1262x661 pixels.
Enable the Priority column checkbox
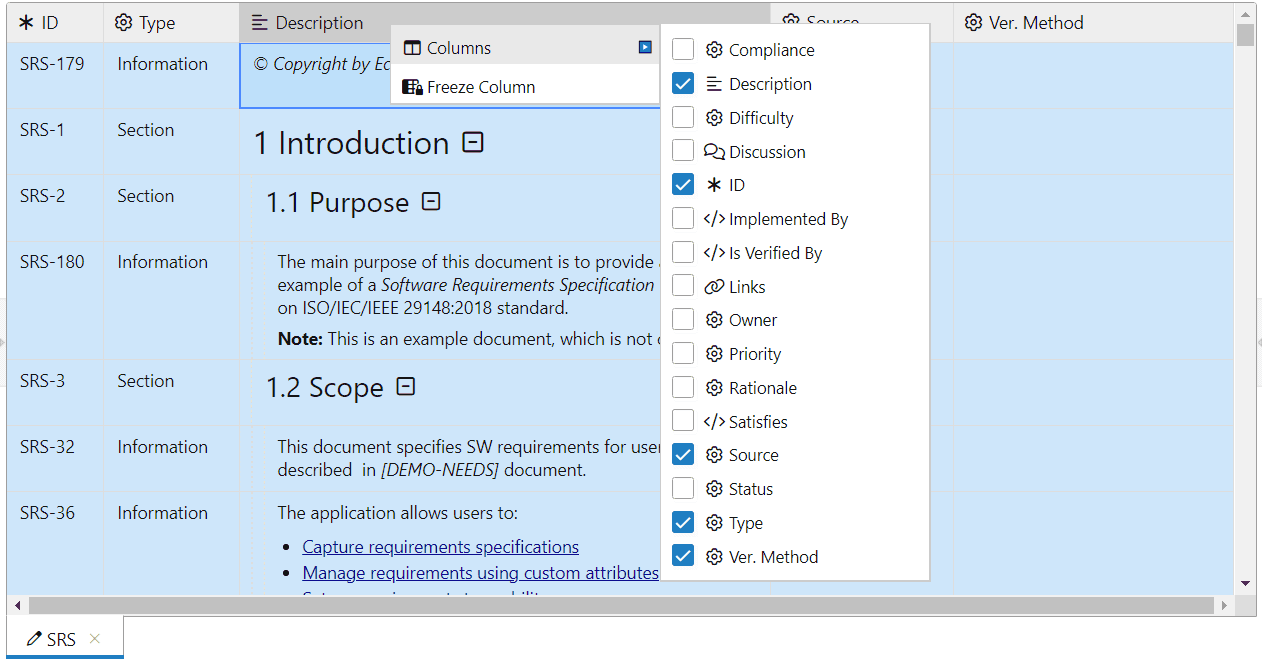pos(683,354)
